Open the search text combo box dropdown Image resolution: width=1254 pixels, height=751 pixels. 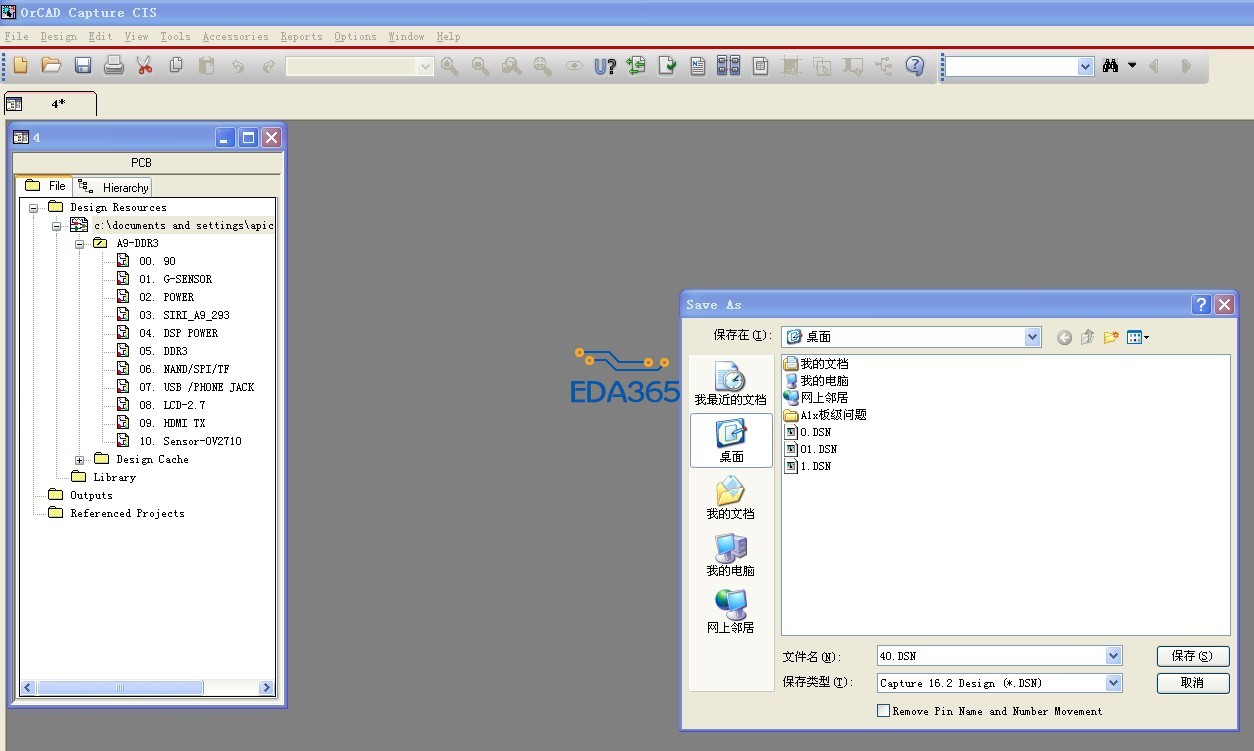pyautogui.click(x=1086, y=66)
